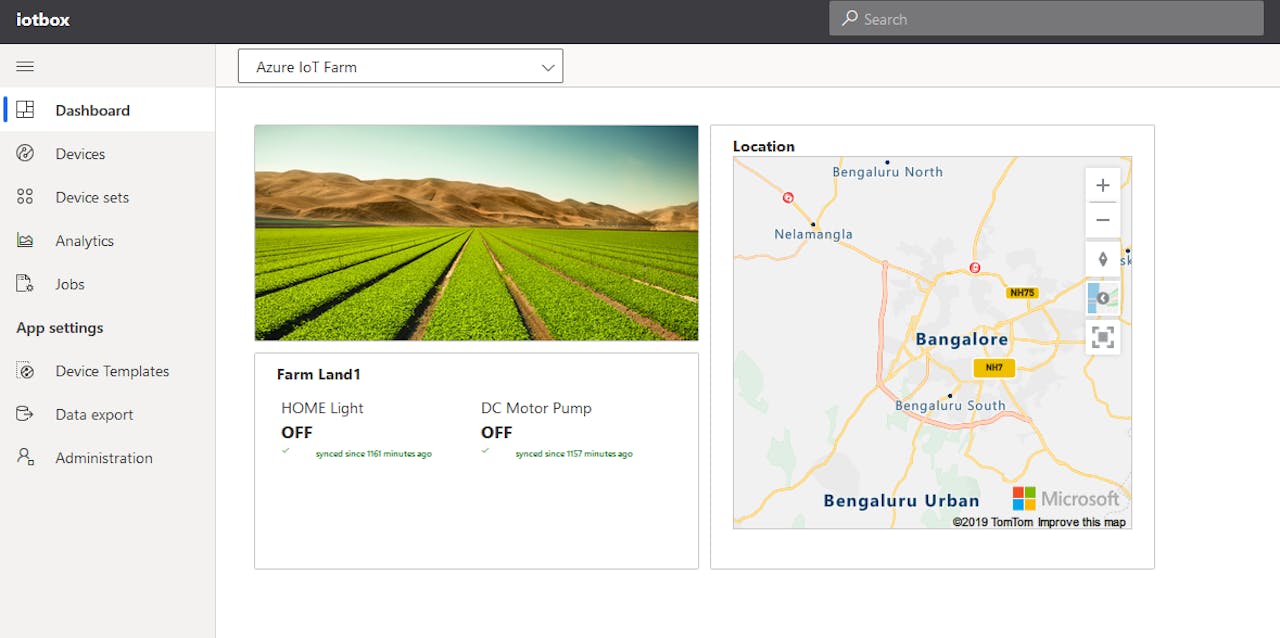The width and height of the screenshot is (1280, 638).
Task: Click the farm field image tile
Action: point(476,233)
